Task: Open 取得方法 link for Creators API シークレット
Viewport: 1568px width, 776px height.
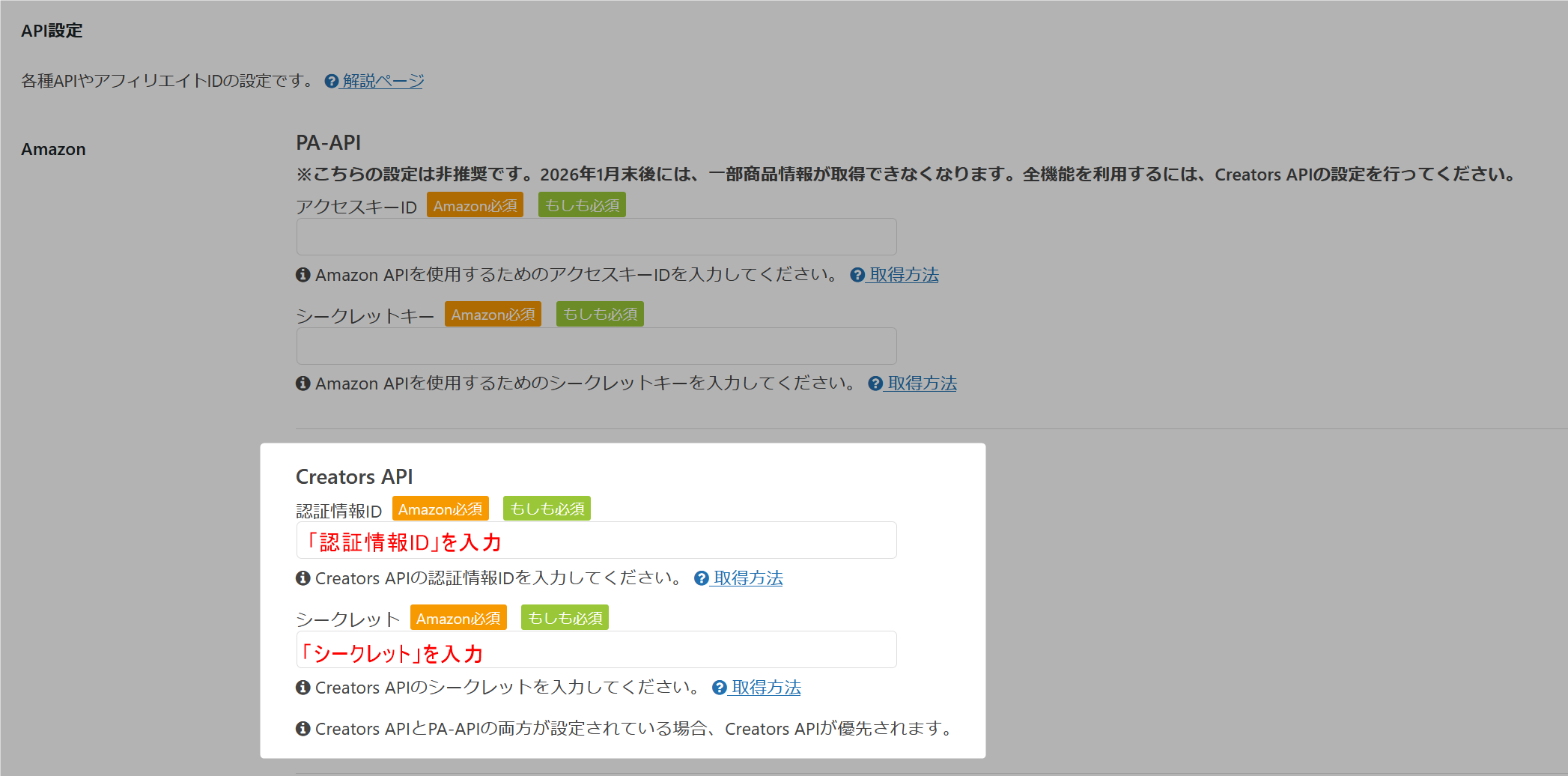Action: tap(766, 688)
